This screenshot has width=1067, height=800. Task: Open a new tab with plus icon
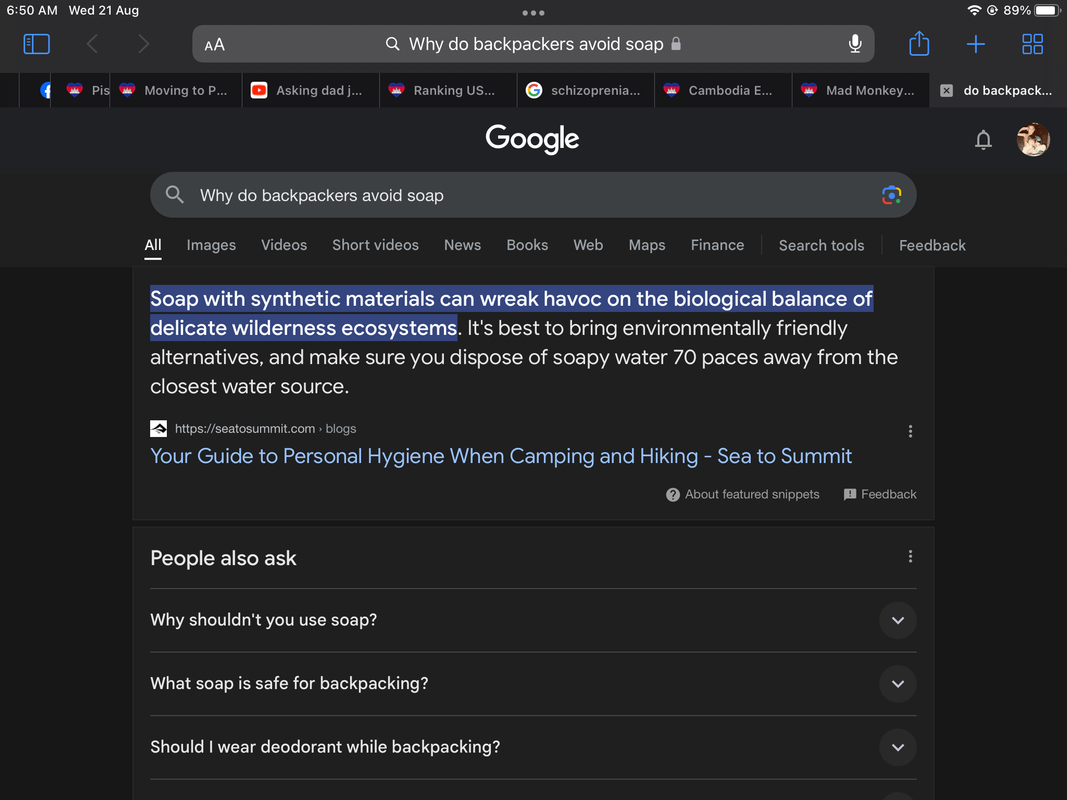coord(975,44)
